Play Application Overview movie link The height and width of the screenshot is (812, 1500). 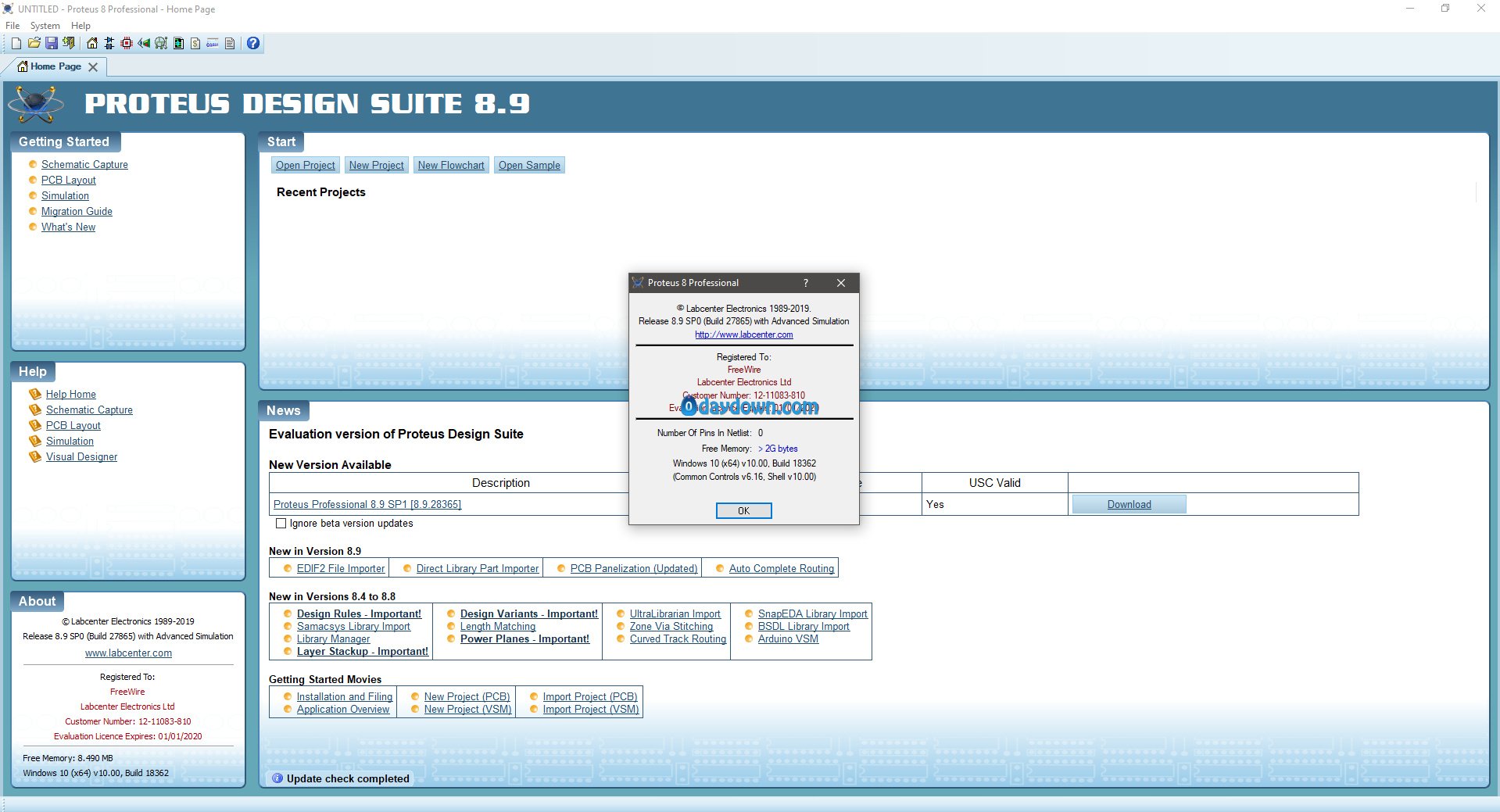point(343,710)
